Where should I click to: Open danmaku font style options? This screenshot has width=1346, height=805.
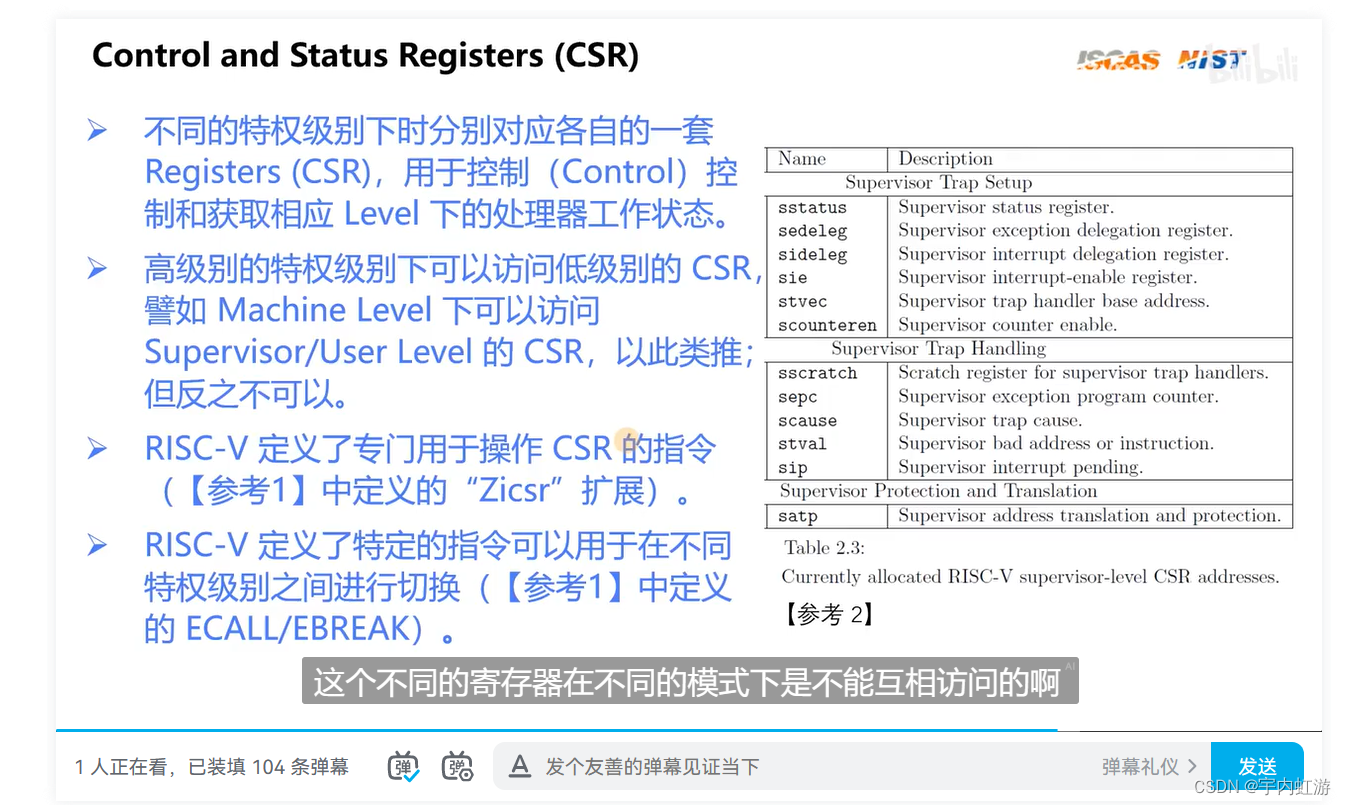point(520,767)
